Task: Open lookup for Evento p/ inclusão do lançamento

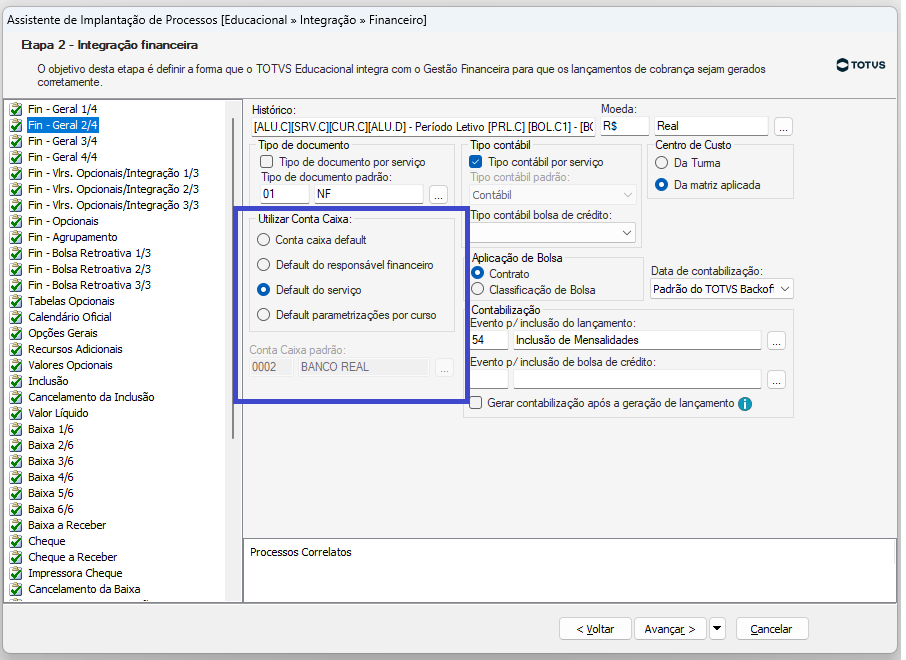Action: tap(777, 340)
